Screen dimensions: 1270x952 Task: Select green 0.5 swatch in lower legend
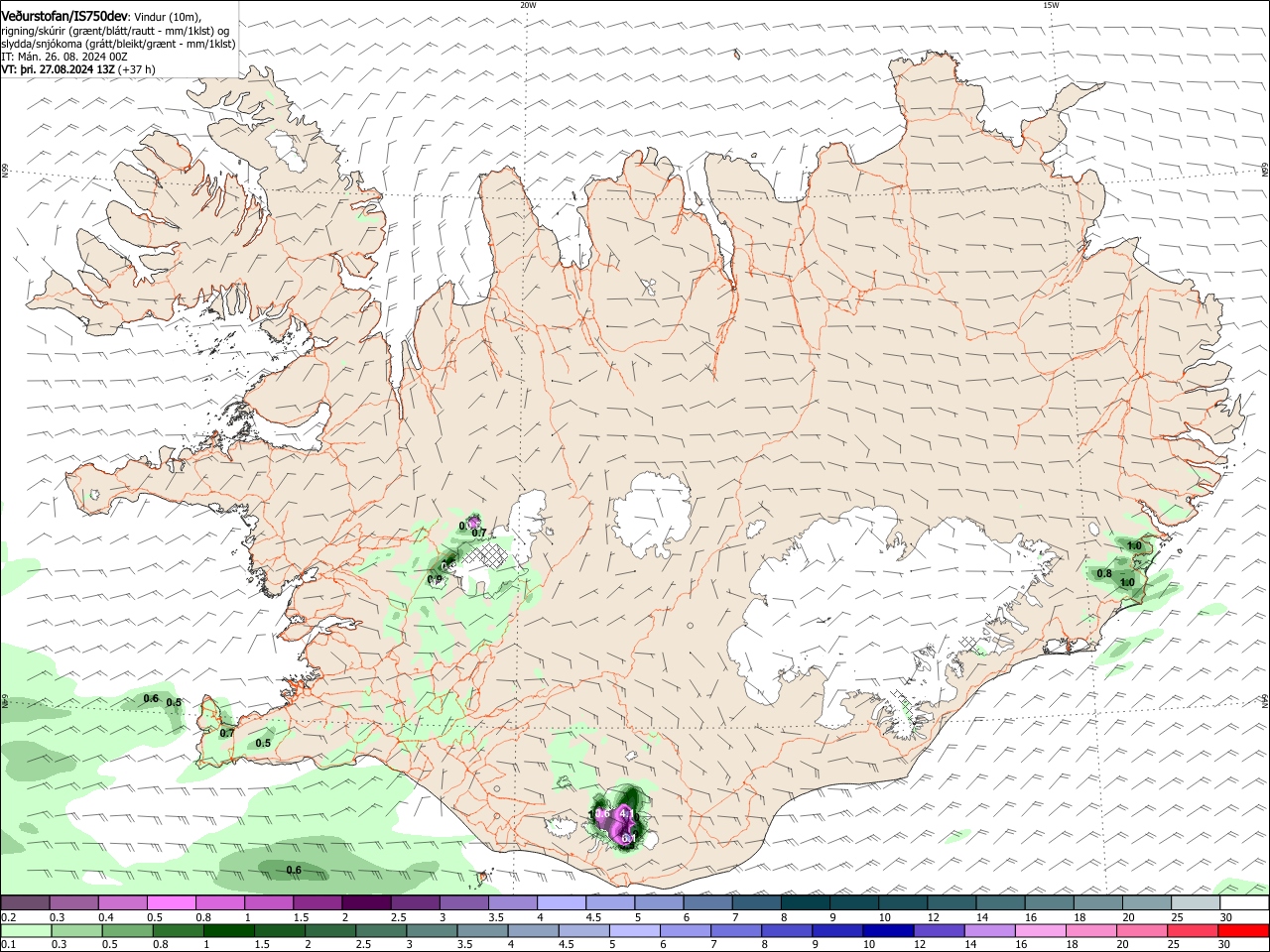(x=127, y=931)
